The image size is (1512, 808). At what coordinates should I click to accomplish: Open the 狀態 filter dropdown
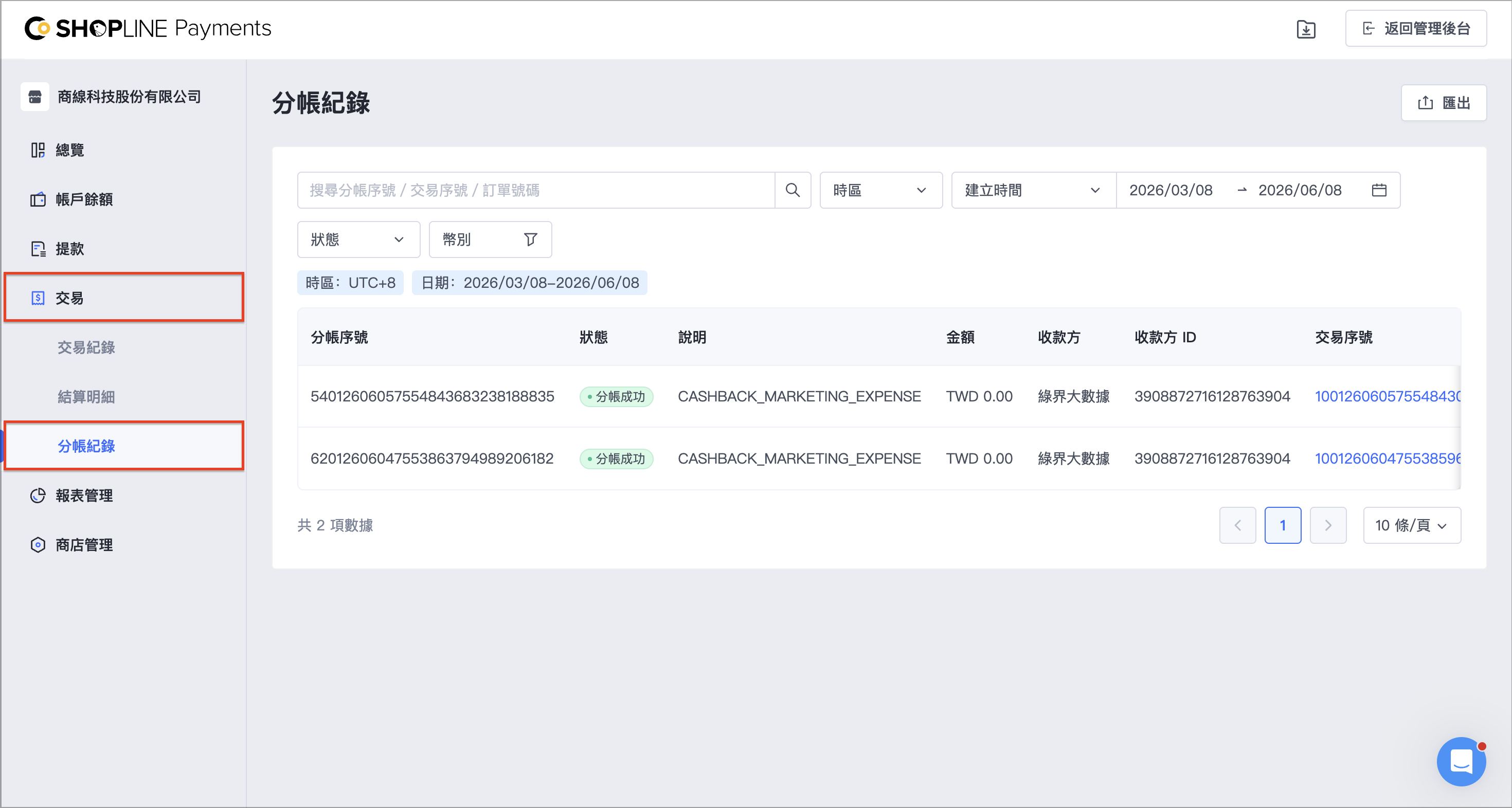point(358,240)
